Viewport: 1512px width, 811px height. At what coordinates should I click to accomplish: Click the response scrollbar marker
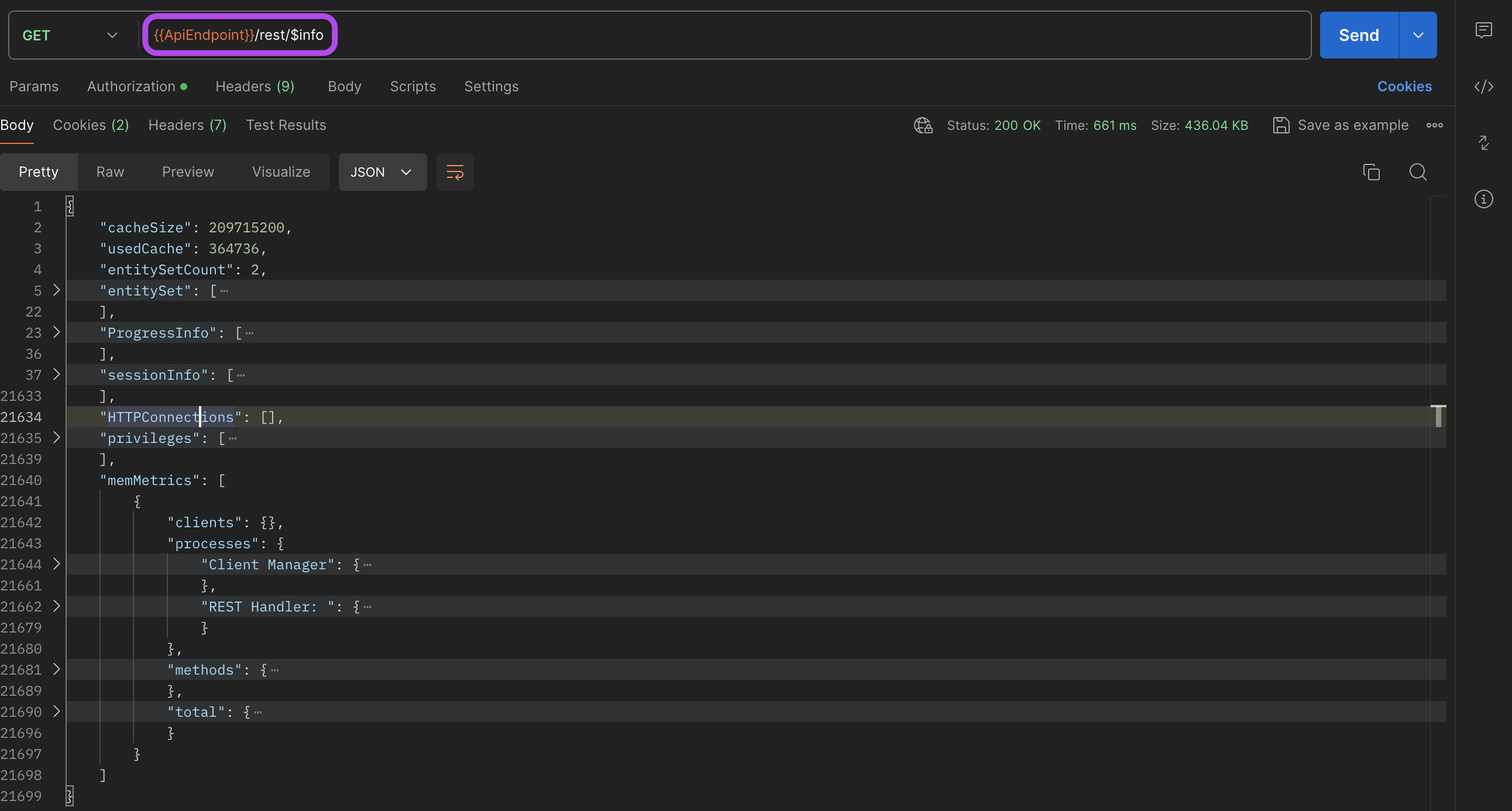click(x=1438, y=416)
